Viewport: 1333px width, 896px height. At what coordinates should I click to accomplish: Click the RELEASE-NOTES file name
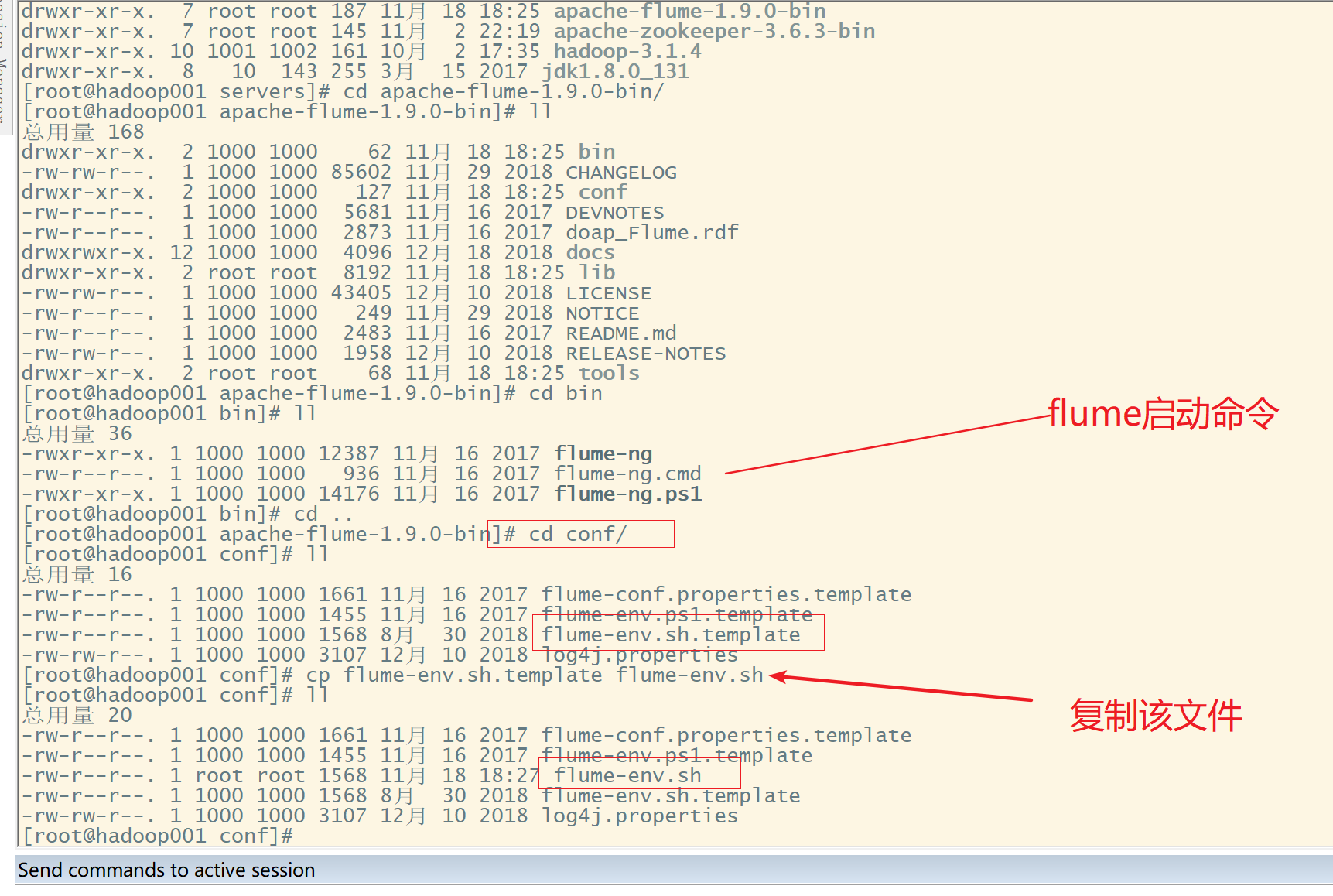646,354
